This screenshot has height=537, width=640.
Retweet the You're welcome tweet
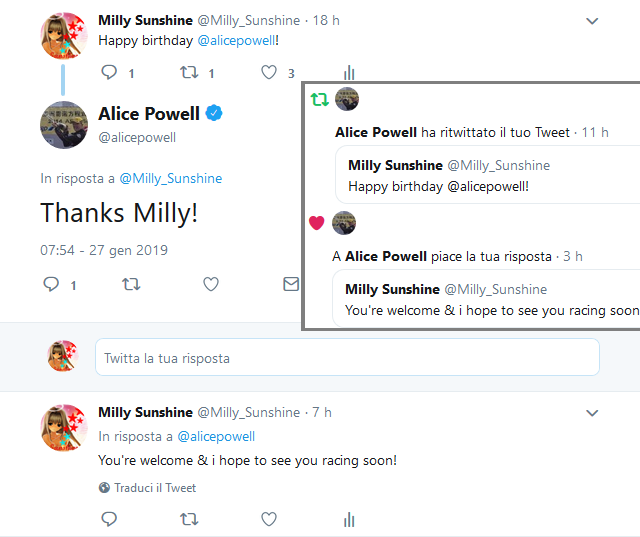coord(189,519)
